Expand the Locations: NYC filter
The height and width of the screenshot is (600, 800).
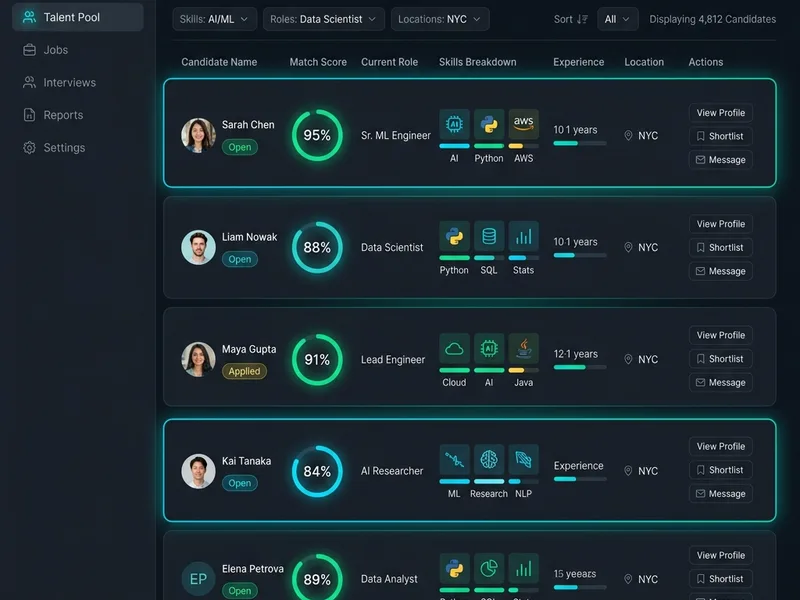(x=440, y=19)
